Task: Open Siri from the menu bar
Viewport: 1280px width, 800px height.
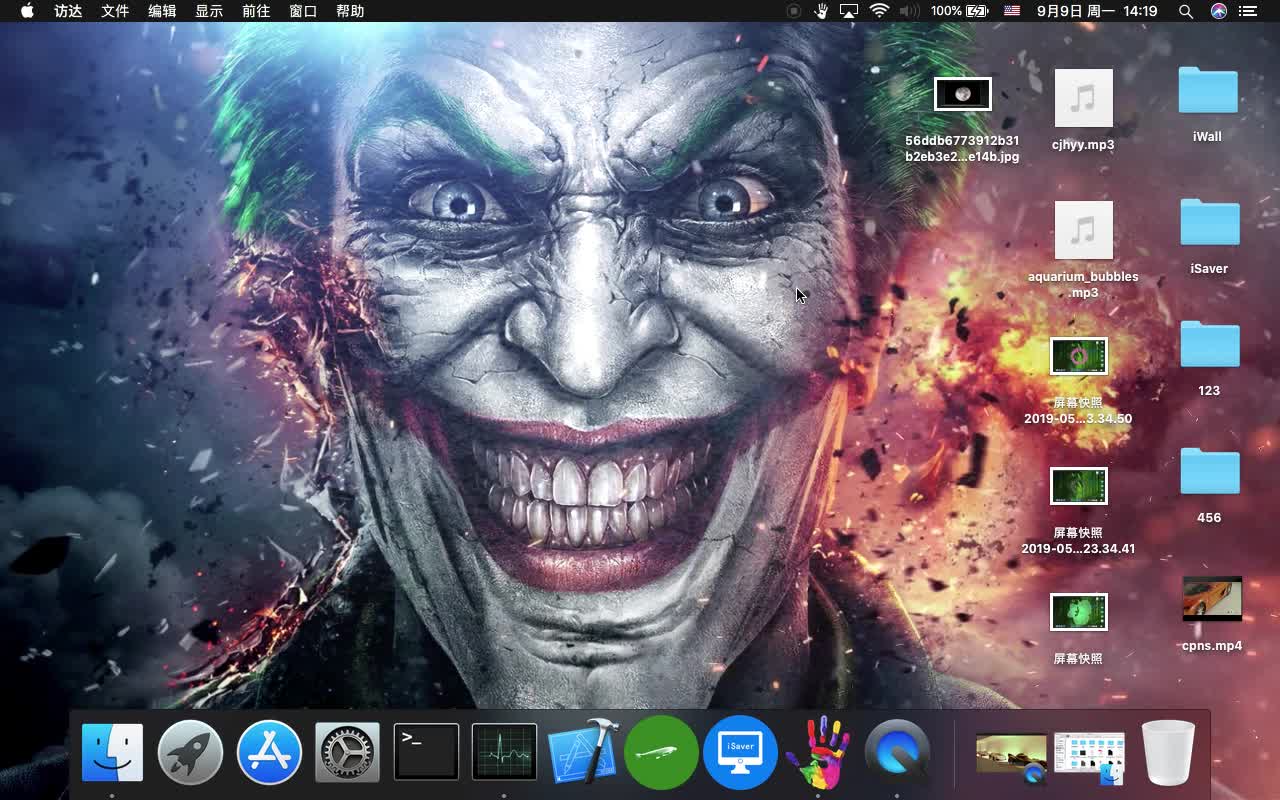Action: (1218, 11)
